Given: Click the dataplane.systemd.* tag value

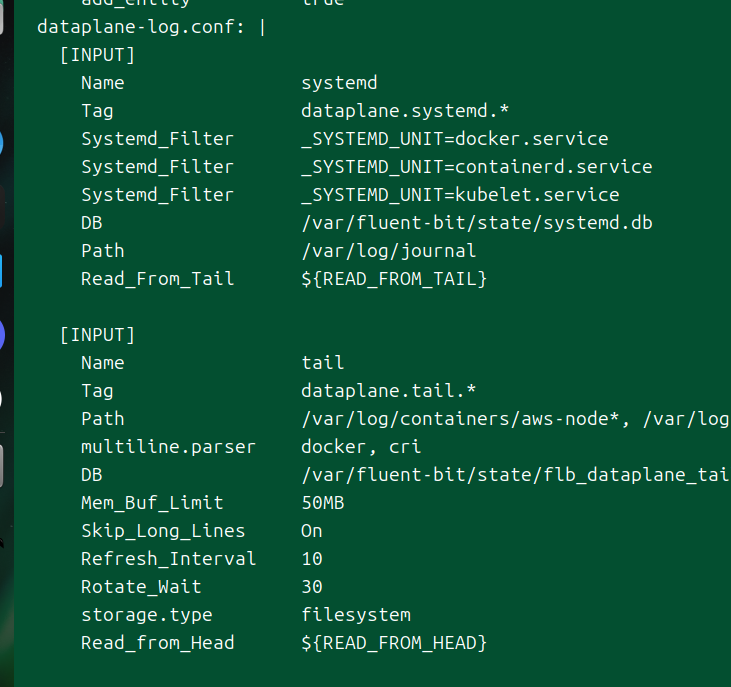Looking at the screenshot, I should (405, 111).
